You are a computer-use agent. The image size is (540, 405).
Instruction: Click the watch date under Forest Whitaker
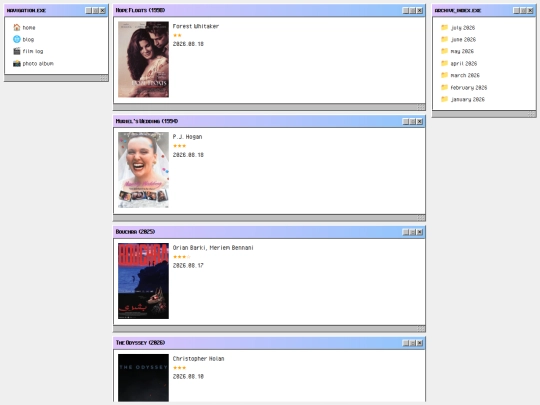tap(188, 44)
